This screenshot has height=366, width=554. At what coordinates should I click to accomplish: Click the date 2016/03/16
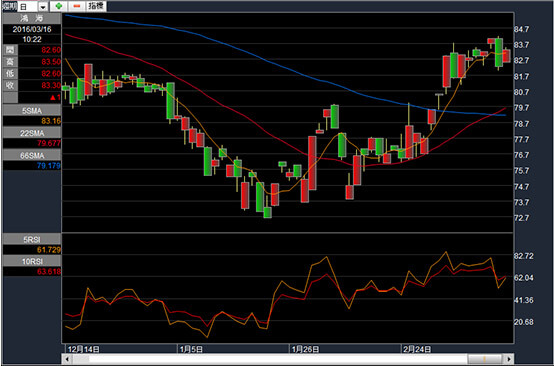(32, 29)
